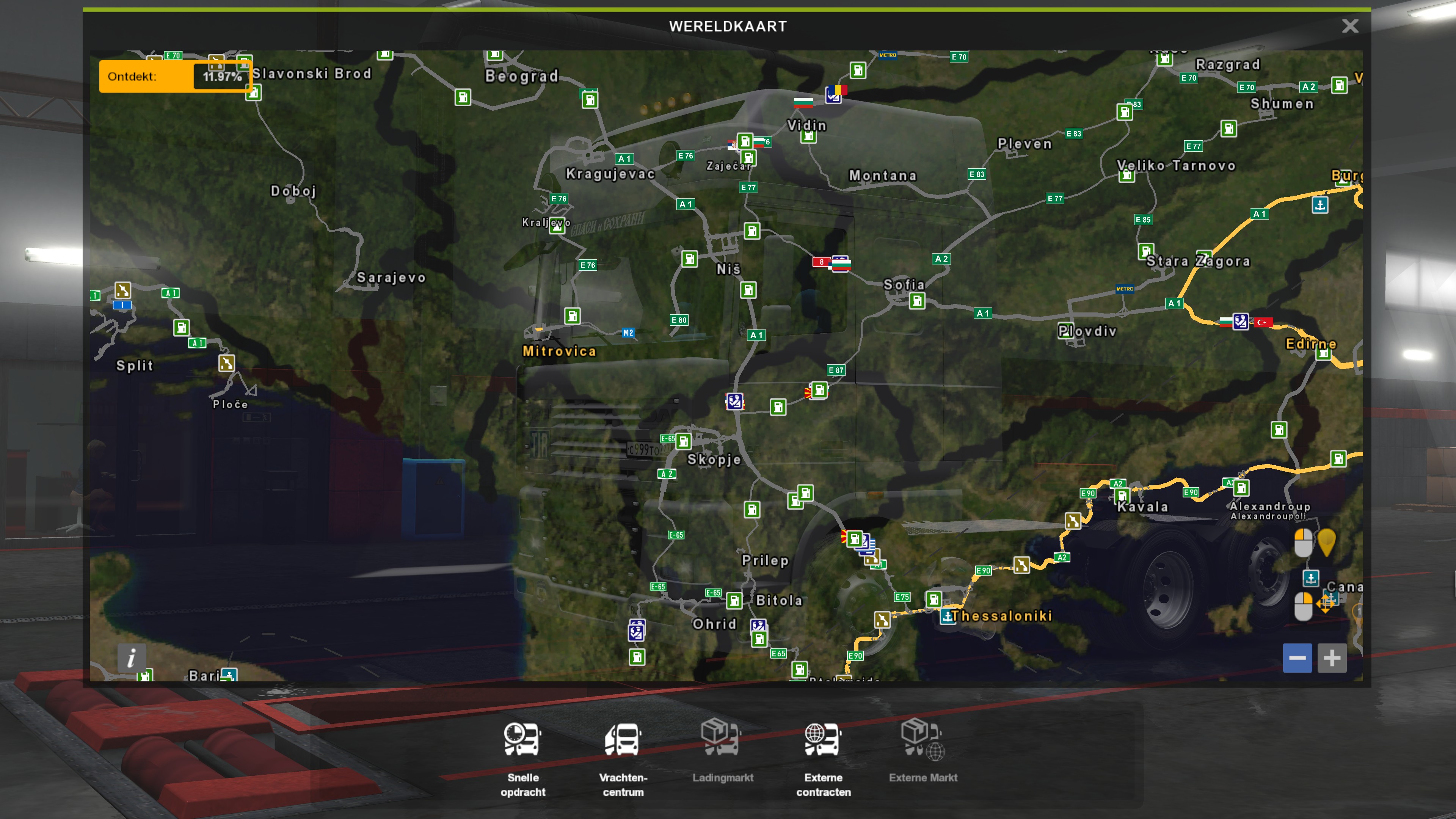Click the Sarajevo city label
Viewport: 1456px width, 819px height.
(391, 278)
